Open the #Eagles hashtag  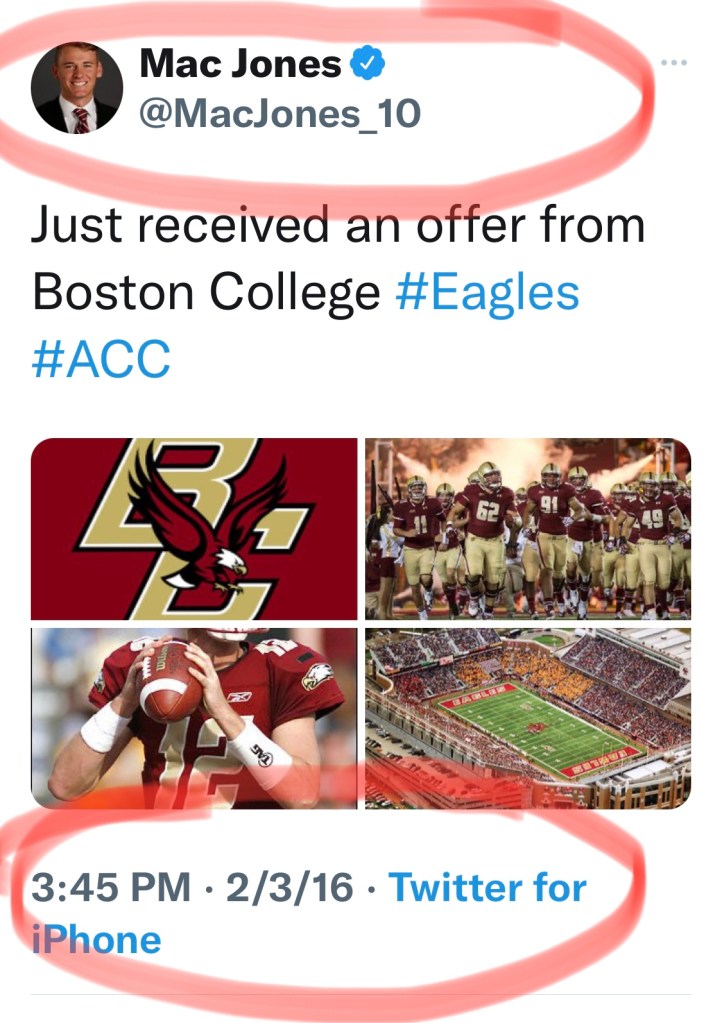[488, 292]
